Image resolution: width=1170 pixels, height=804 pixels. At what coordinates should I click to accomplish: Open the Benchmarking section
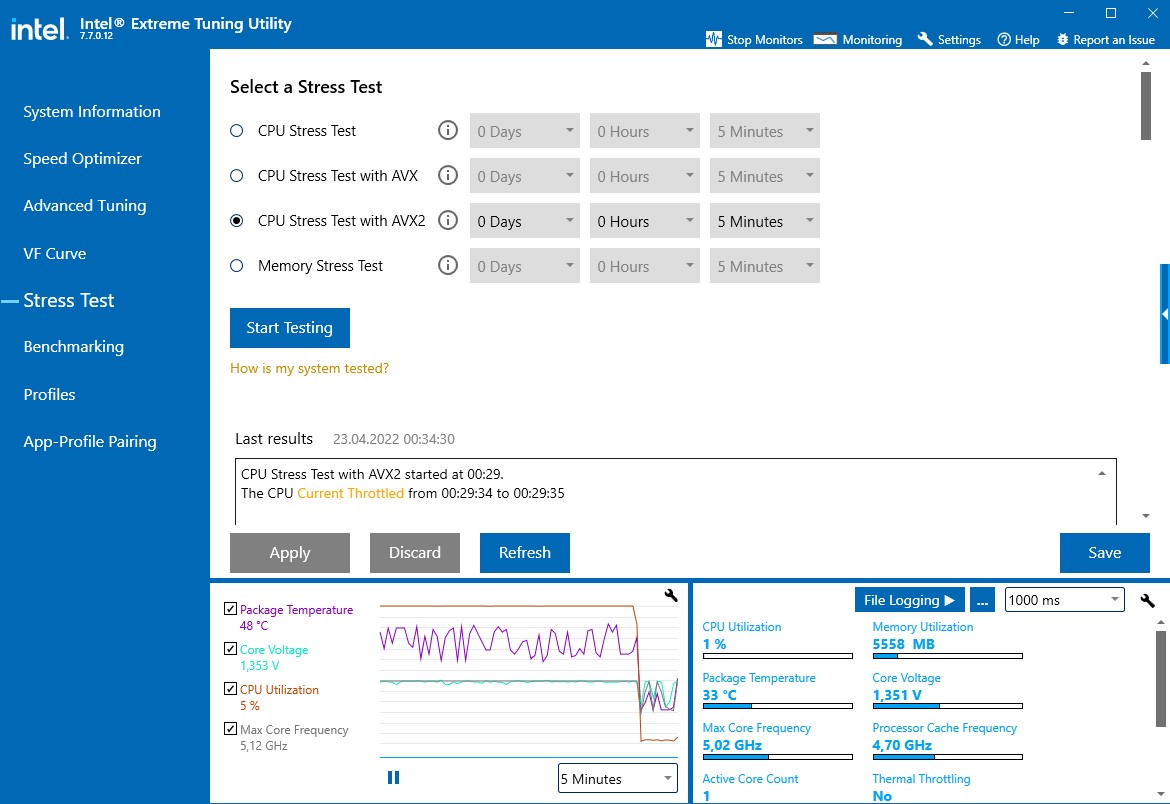[x=74, y=347]
